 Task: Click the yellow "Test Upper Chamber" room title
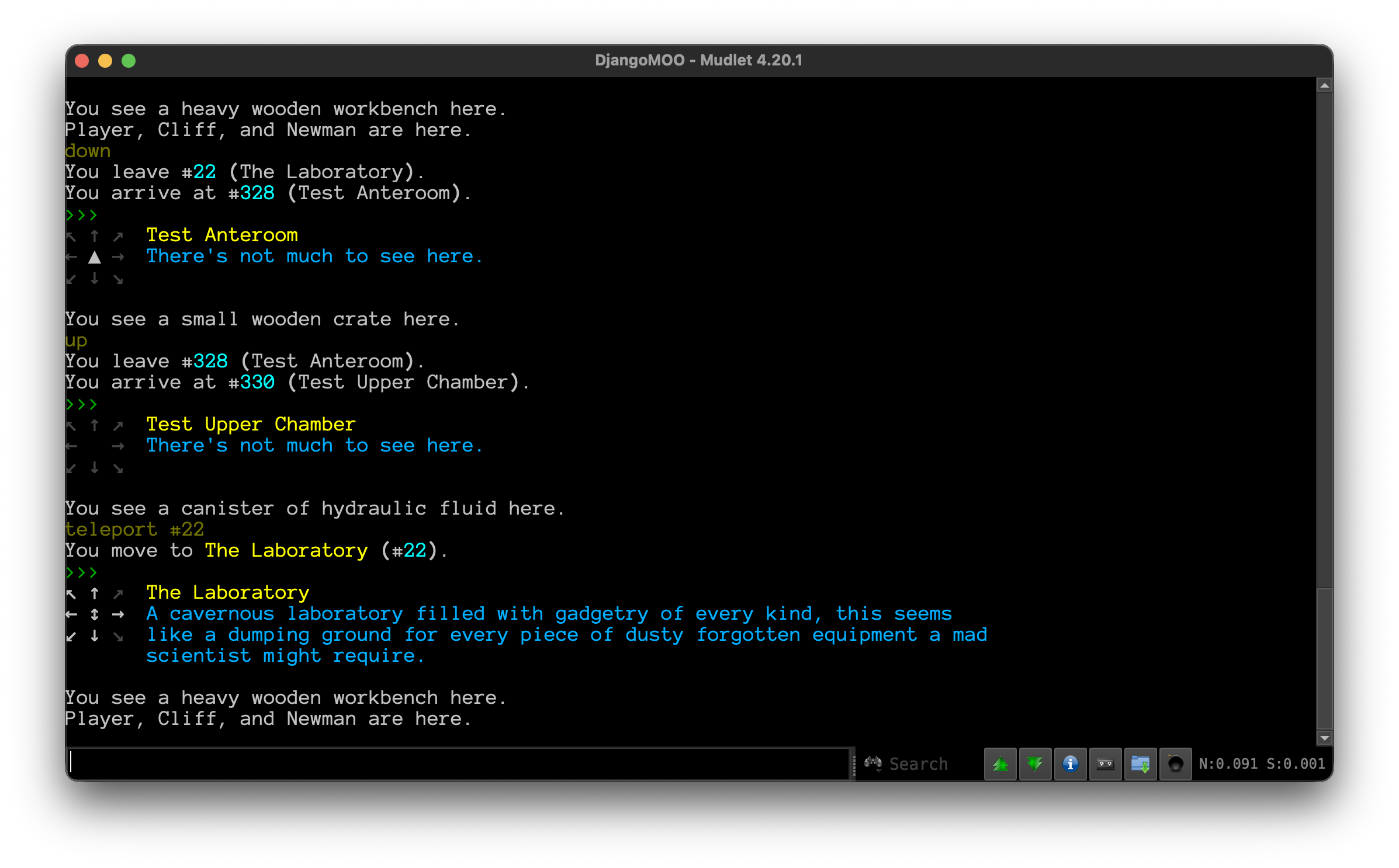(251, 424)
